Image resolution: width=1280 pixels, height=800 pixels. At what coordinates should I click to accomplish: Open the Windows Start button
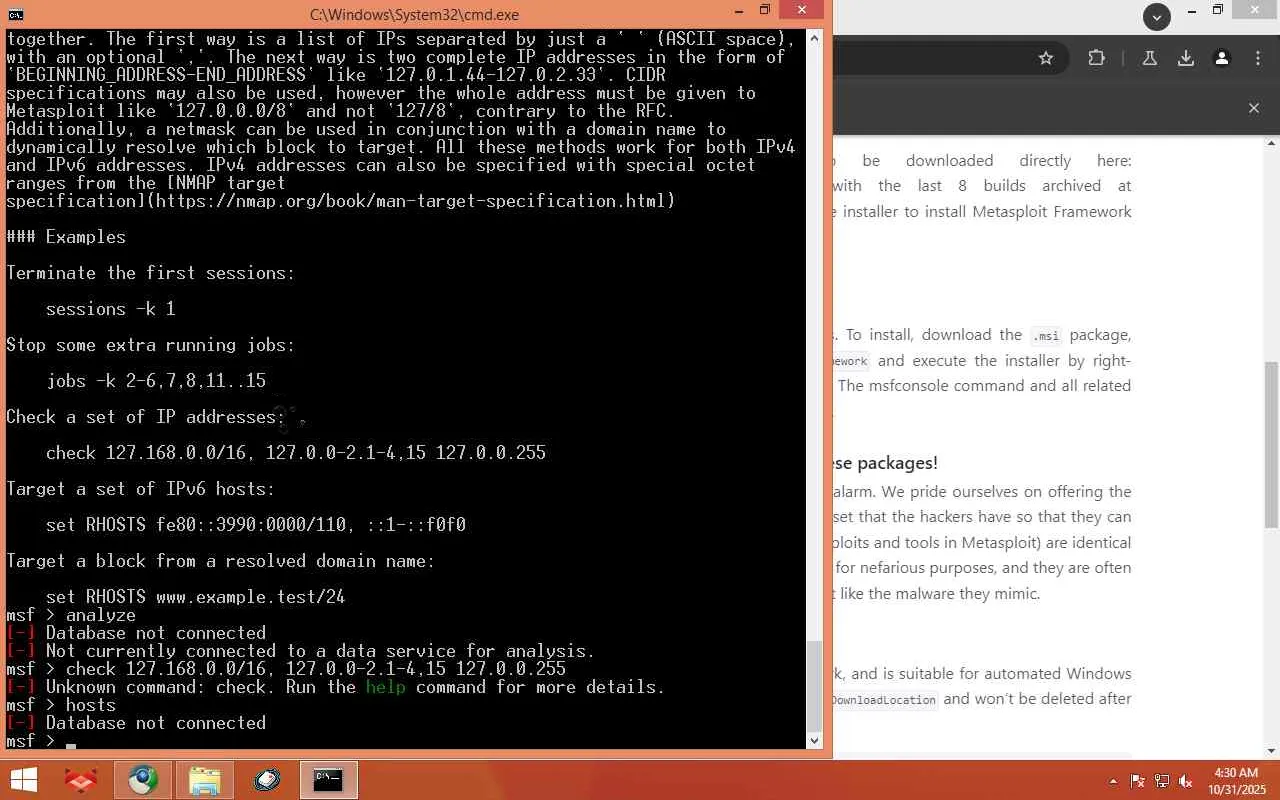[23, 780]
